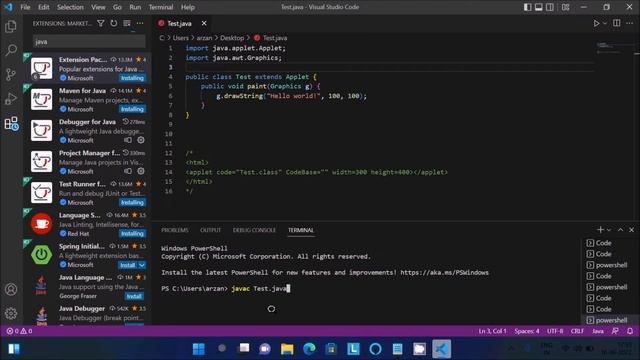Open Source Control view
The width and height of the screenshot is (640, 360).
point(11,74)
